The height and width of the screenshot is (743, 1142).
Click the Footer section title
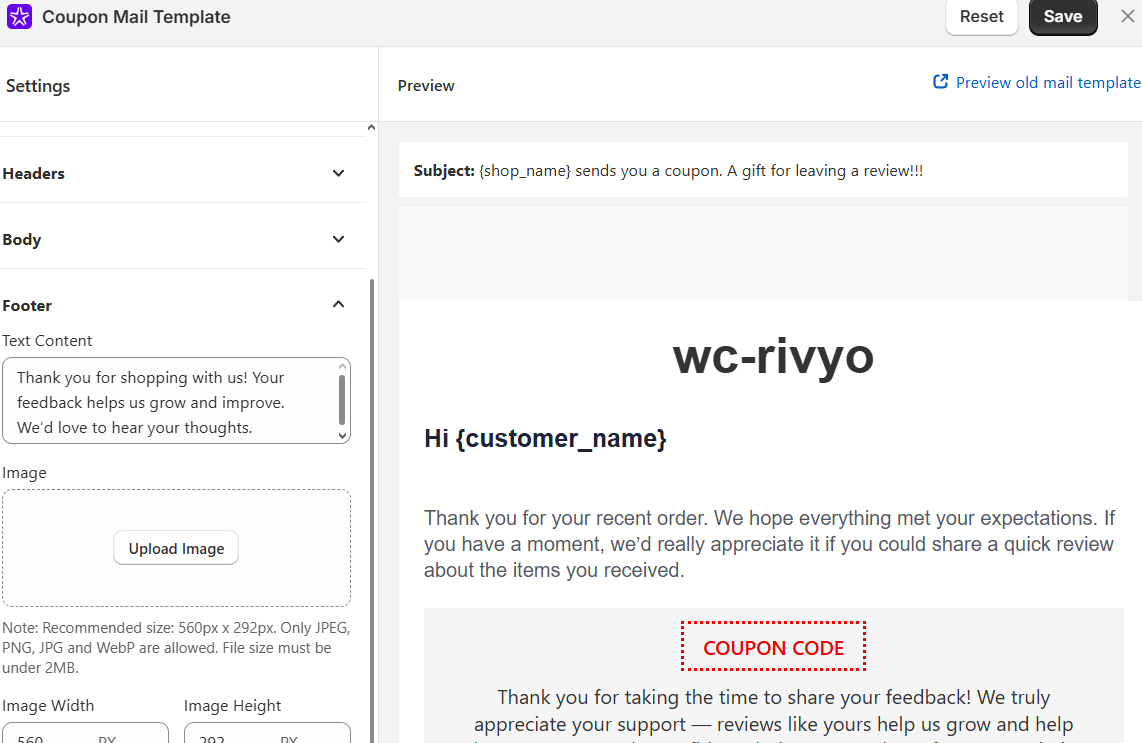click(27, 305)
